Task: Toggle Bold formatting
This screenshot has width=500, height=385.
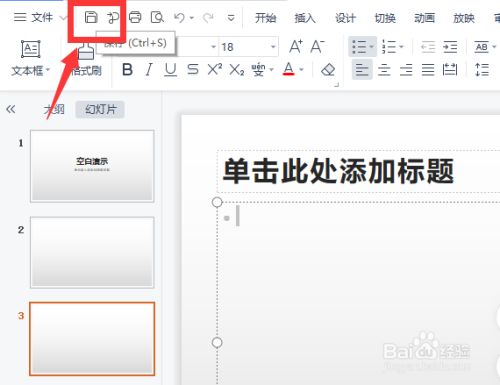Action: coord(127,70)
